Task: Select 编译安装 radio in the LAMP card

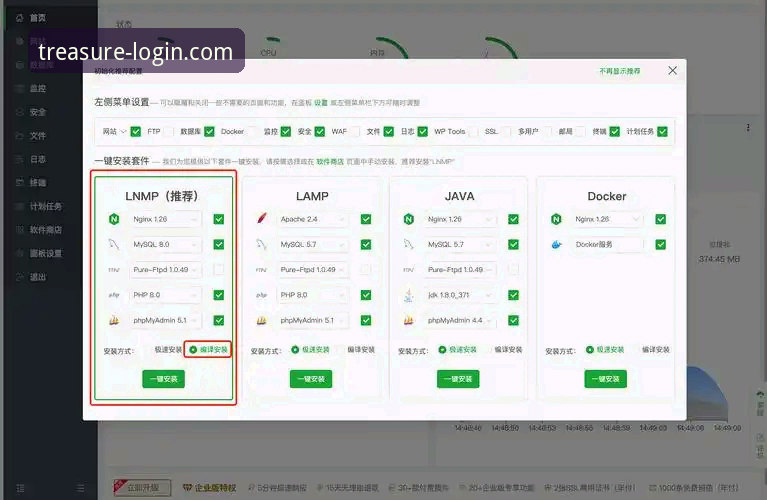Action: pyautogui.click(x=356, y=350)
